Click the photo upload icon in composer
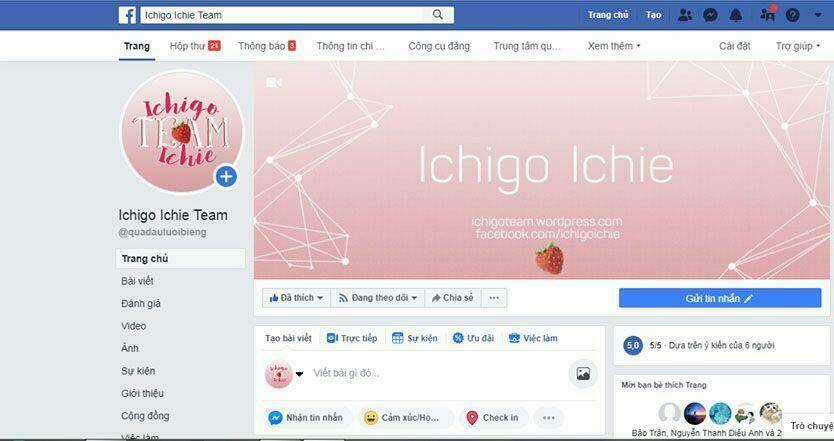 point(583,373)
